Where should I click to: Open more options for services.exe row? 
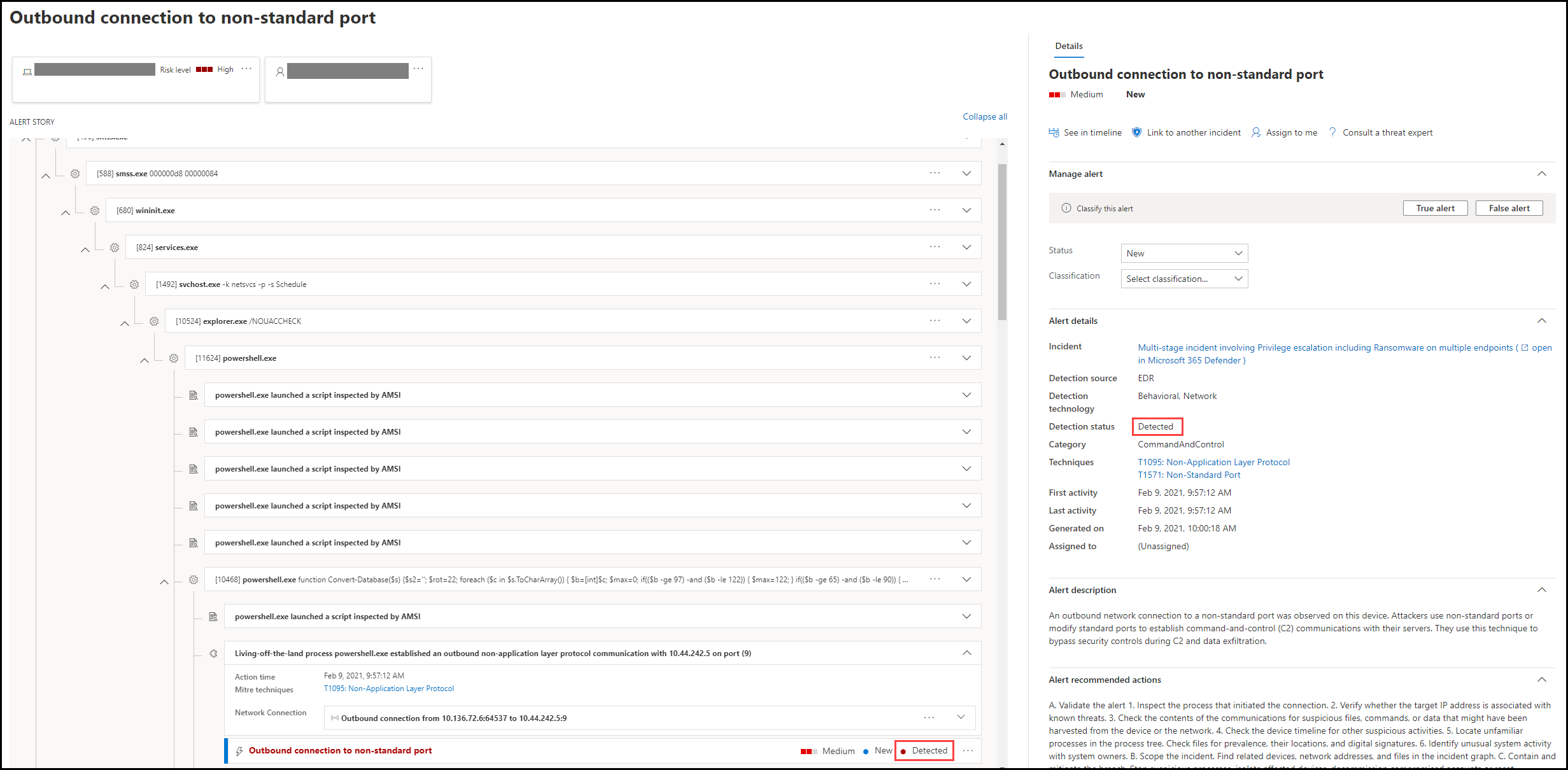(935, 247)
